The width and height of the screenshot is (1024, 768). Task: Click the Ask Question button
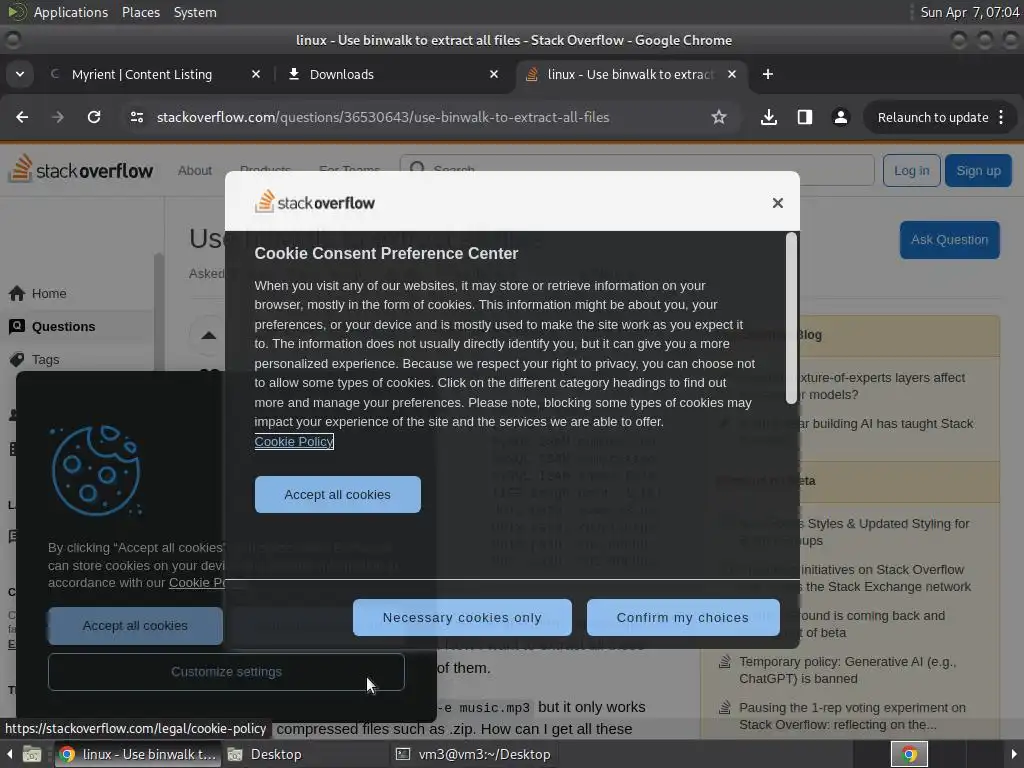[950, 240]
